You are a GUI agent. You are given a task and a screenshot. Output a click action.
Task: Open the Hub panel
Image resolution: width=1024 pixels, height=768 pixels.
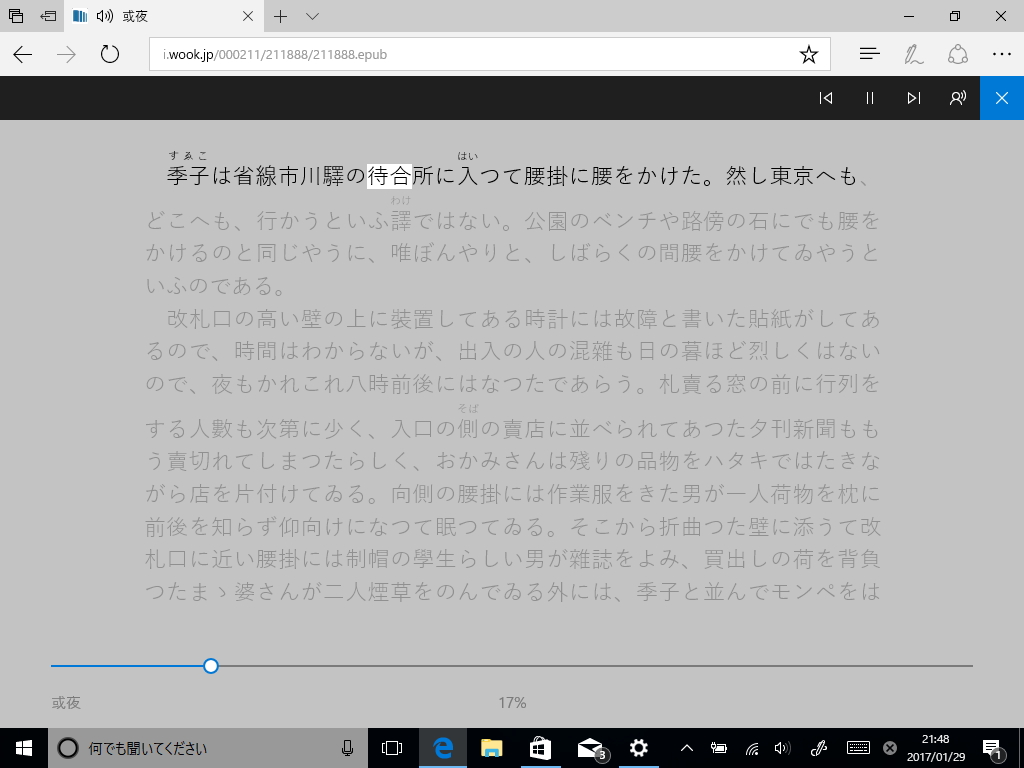pyautogui.click(x=869, y=54)
